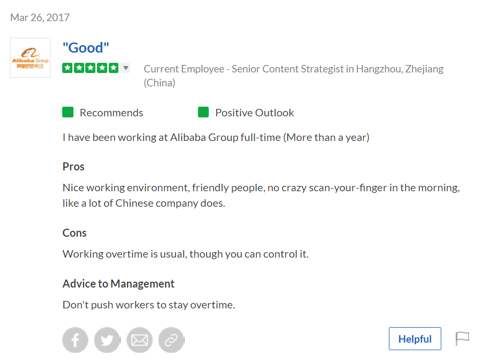This screenshot has height=360, width=480.
Task: Click the Advice to Management heading
Action: 118,284
